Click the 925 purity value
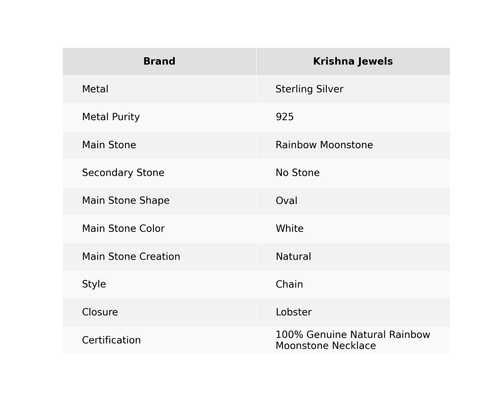The image size is (500, 398). [285, 117]
